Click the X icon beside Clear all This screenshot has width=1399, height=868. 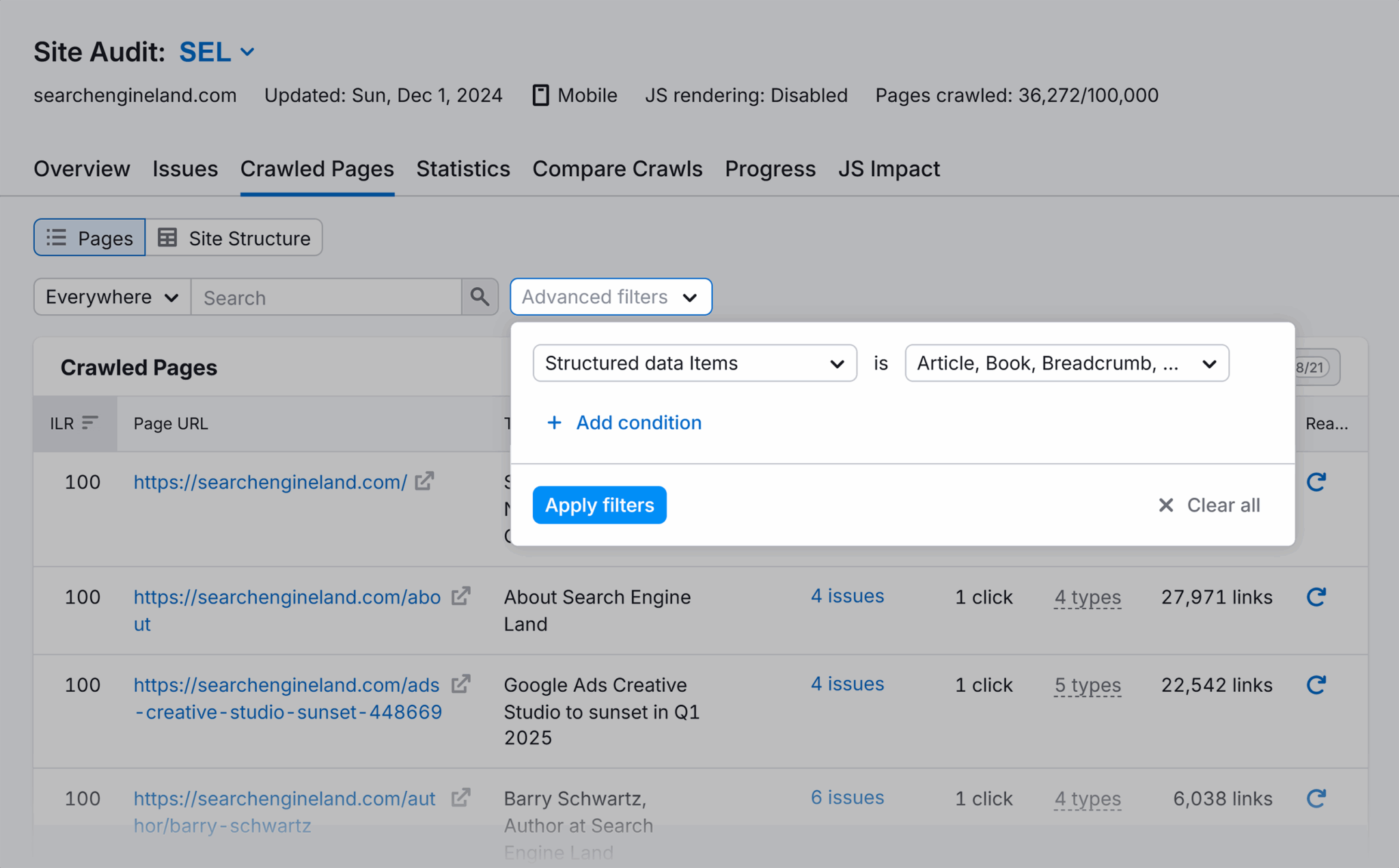(1165, 505)
